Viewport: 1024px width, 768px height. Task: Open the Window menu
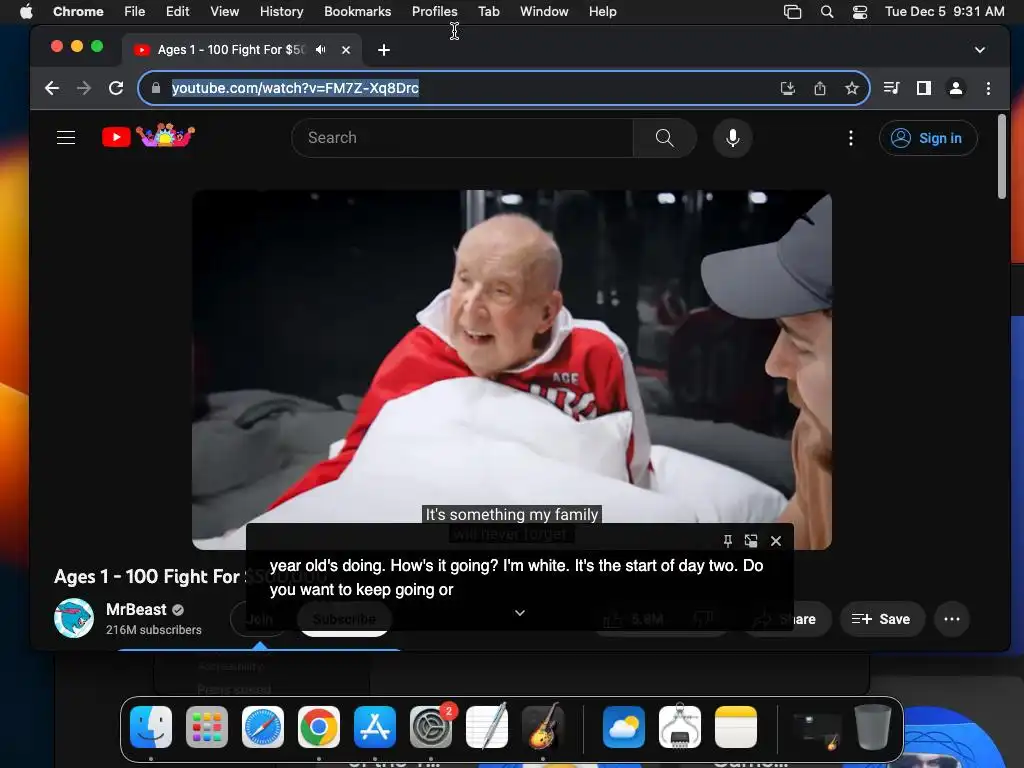point(544,11)
